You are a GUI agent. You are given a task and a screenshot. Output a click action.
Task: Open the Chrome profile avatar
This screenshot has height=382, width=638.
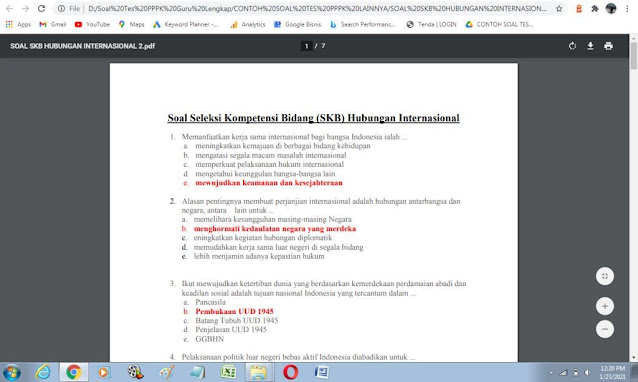[x=611, y=9]
